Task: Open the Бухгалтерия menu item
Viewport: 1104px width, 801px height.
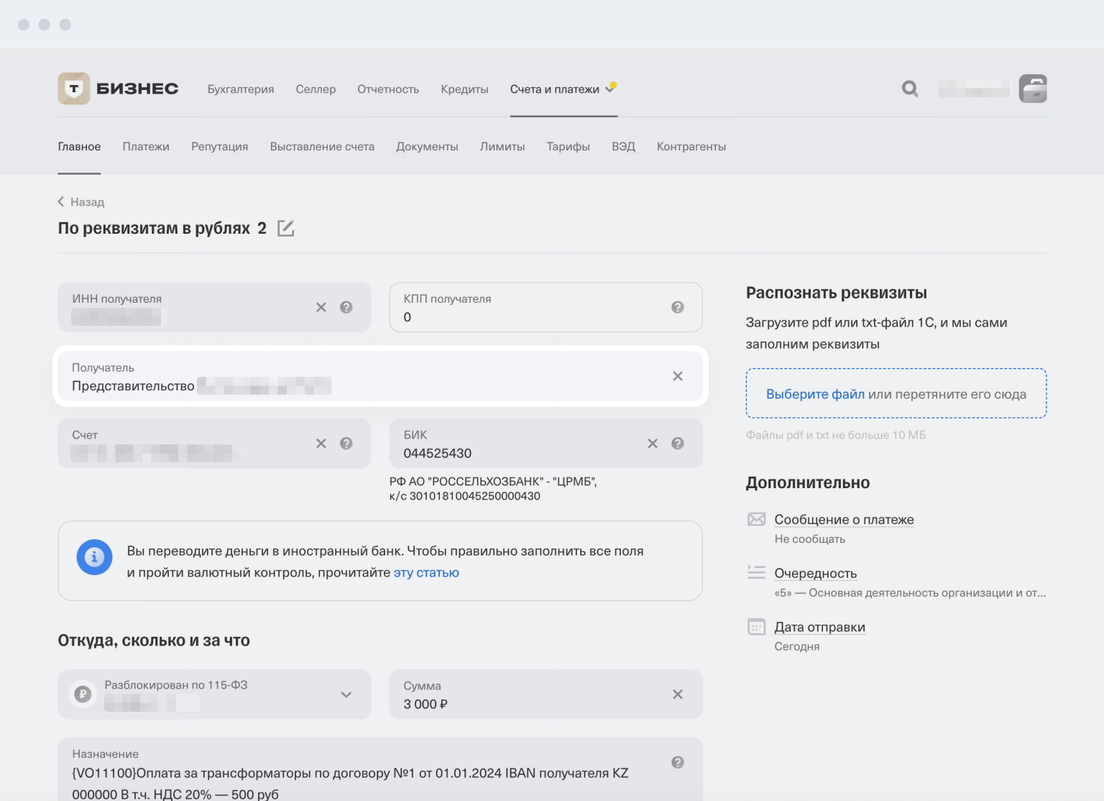Action: (240, 89)
